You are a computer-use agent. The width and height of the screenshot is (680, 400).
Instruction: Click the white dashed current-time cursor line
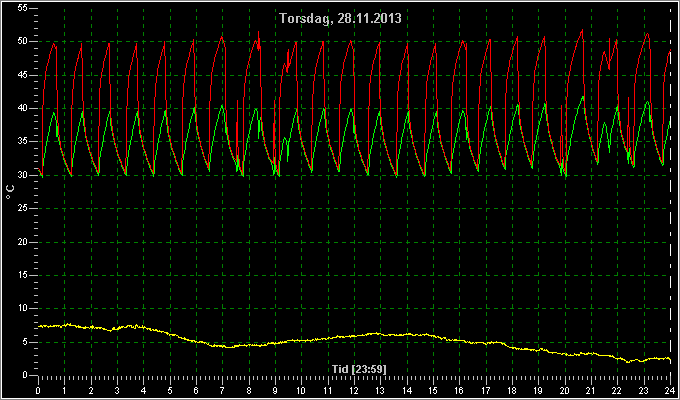pos(670,191)
